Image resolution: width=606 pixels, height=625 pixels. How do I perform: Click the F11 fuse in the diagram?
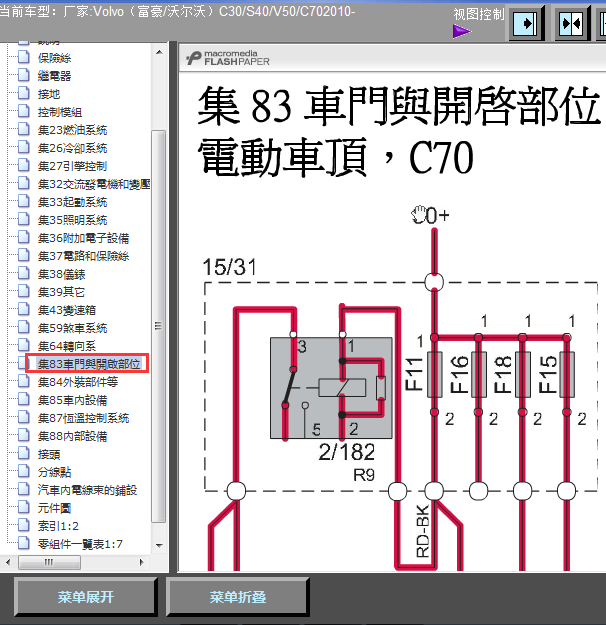point(435,374)
